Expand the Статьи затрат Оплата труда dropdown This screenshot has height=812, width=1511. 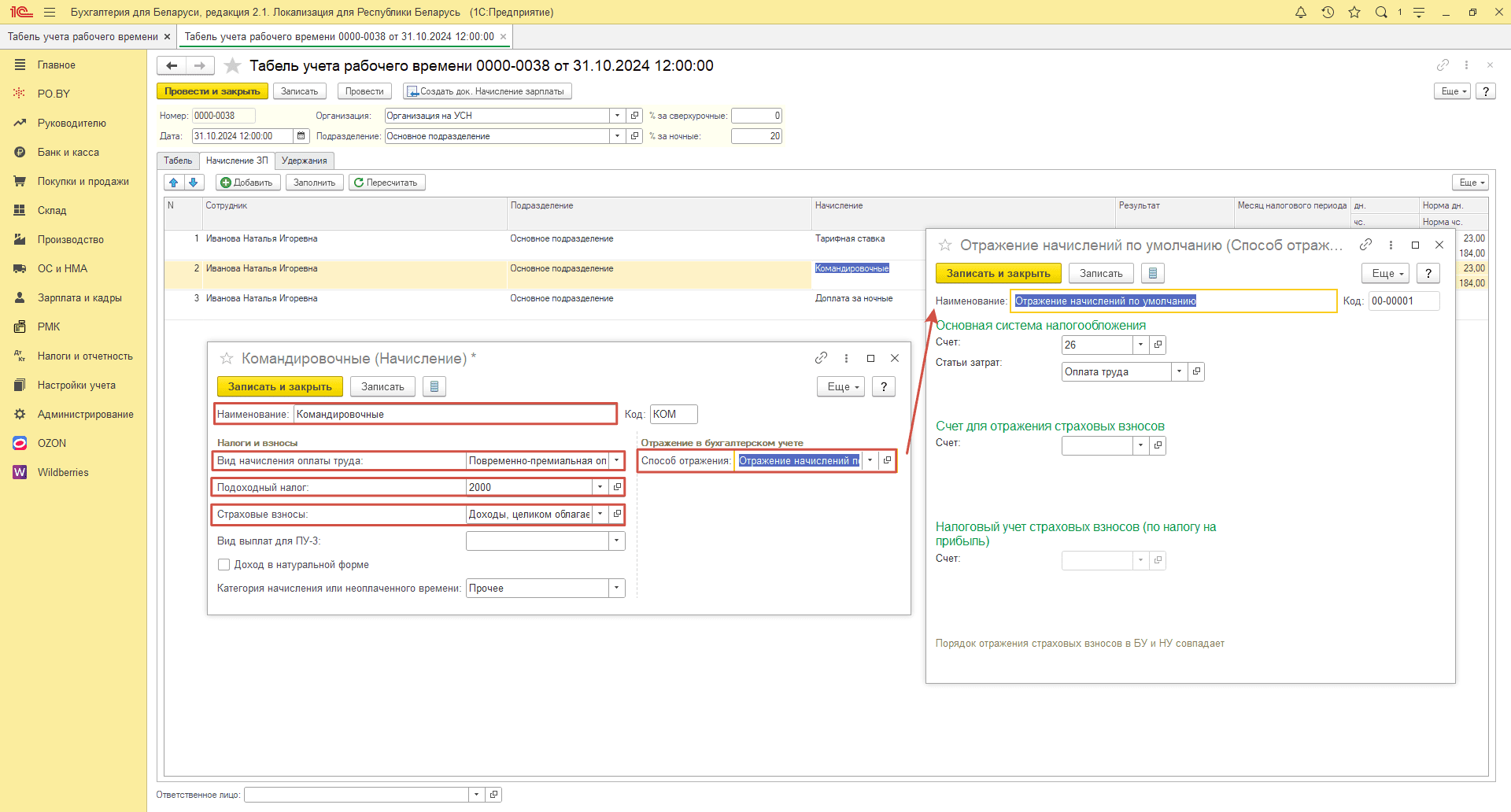click(x=1179, y=371)
